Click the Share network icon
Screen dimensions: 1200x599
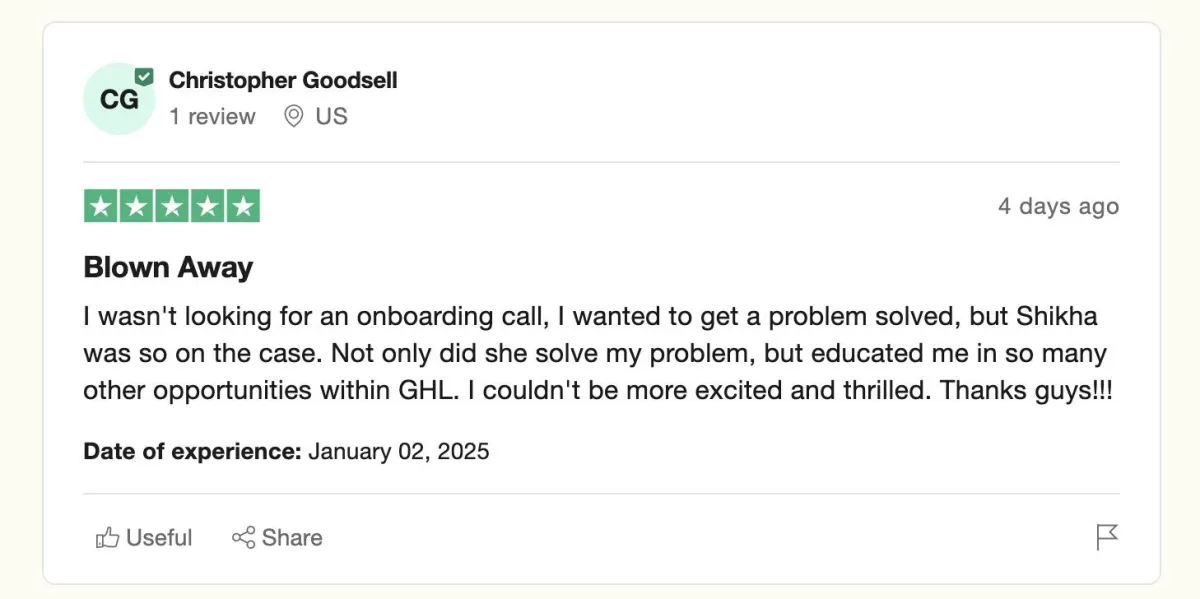[243, 538]
